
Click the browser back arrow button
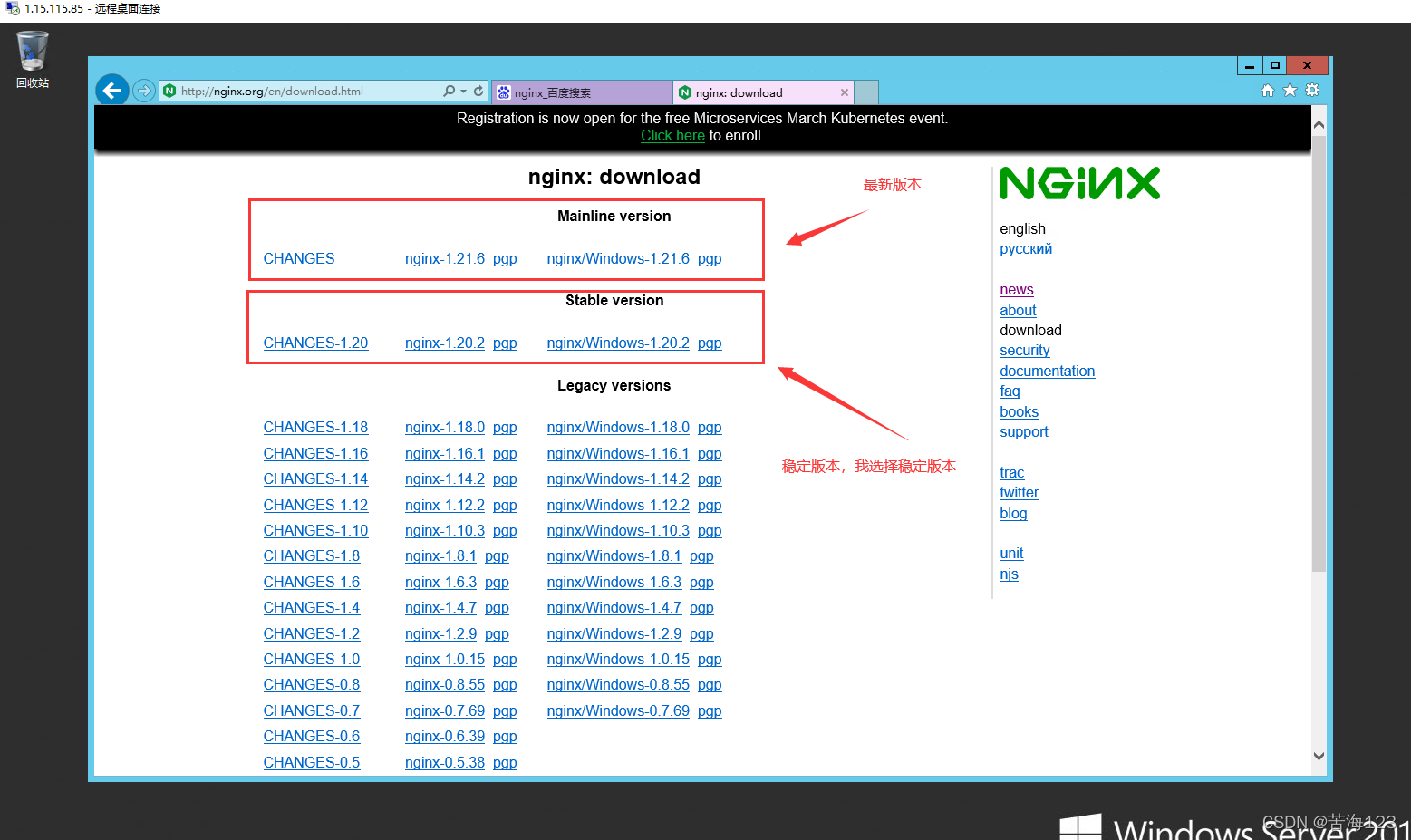point(112,90)
